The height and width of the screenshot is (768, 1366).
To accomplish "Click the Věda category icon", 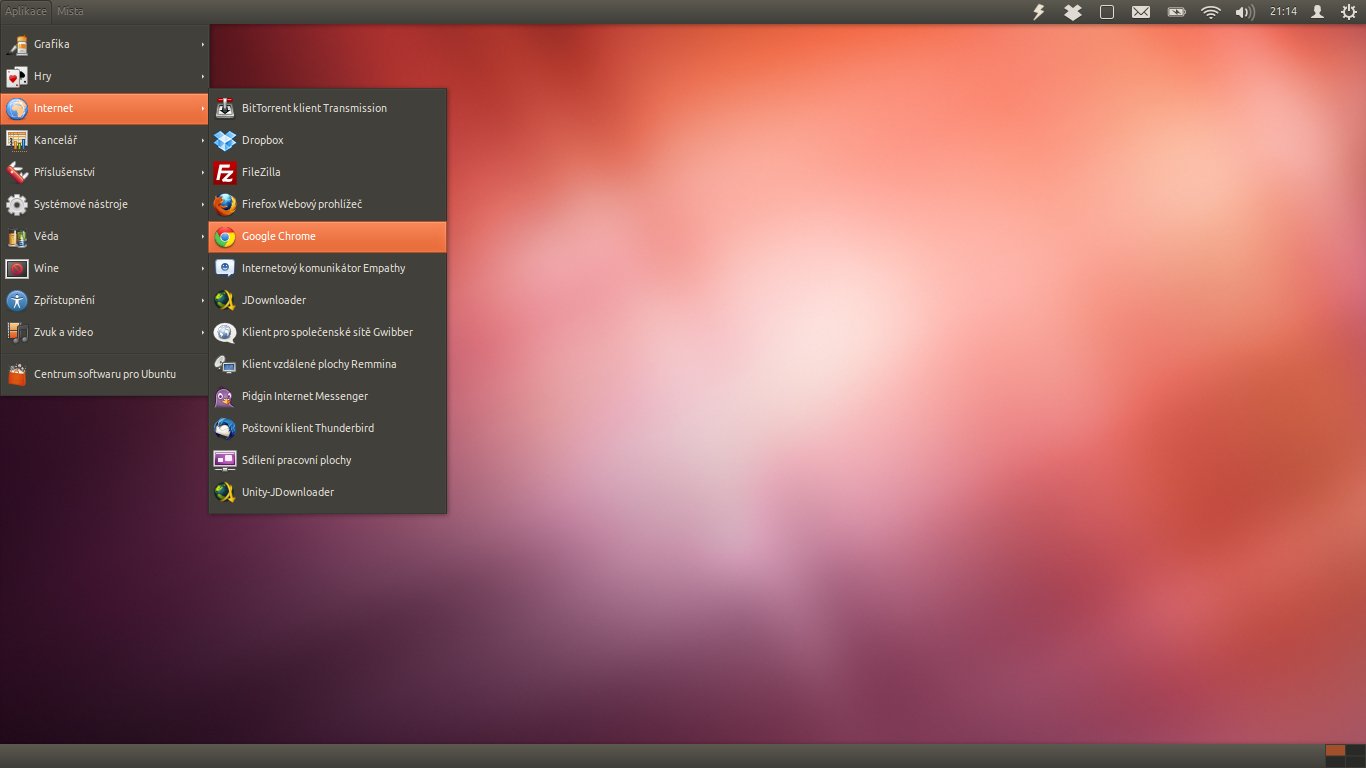I will [17, 236].
